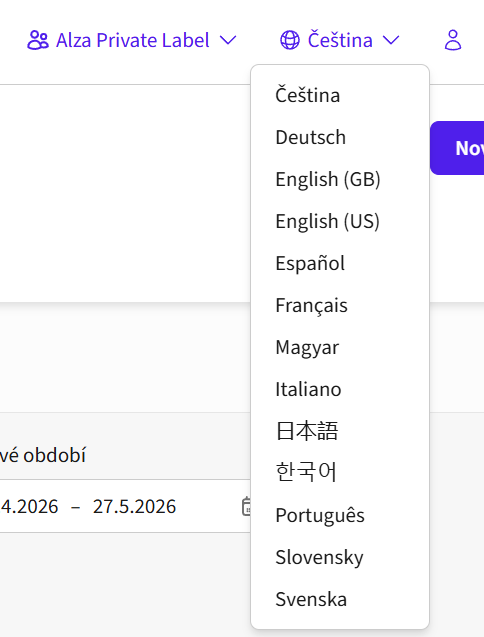Open the calendar date picker icon
Image resolution: width=484 pixels, height=637 pixels.
[x=246, y=506]
